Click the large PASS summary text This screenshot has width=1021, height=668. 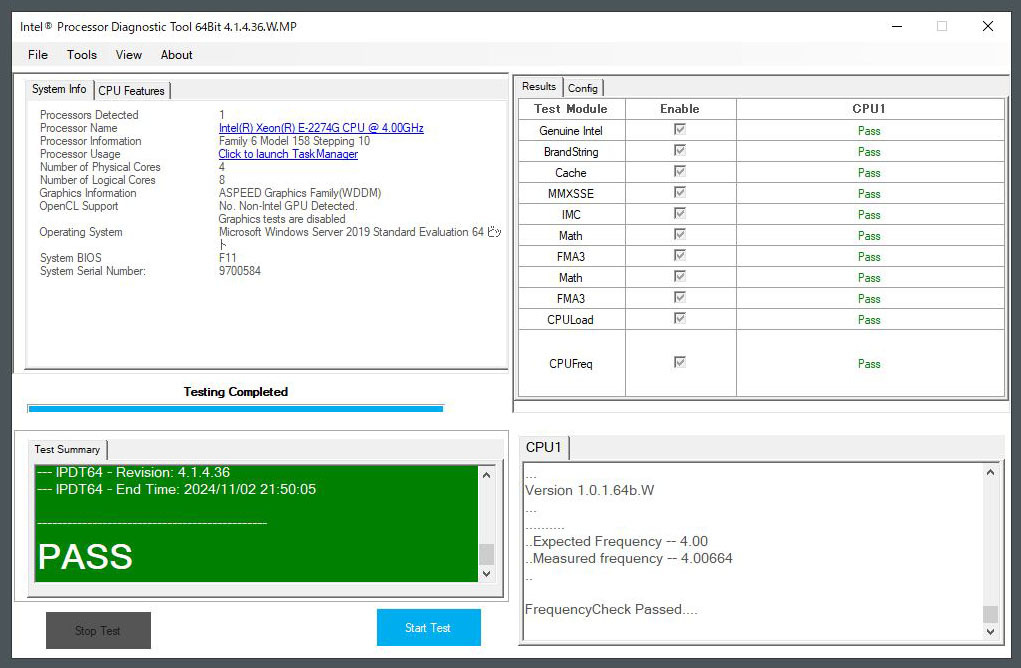coord(85,557)
